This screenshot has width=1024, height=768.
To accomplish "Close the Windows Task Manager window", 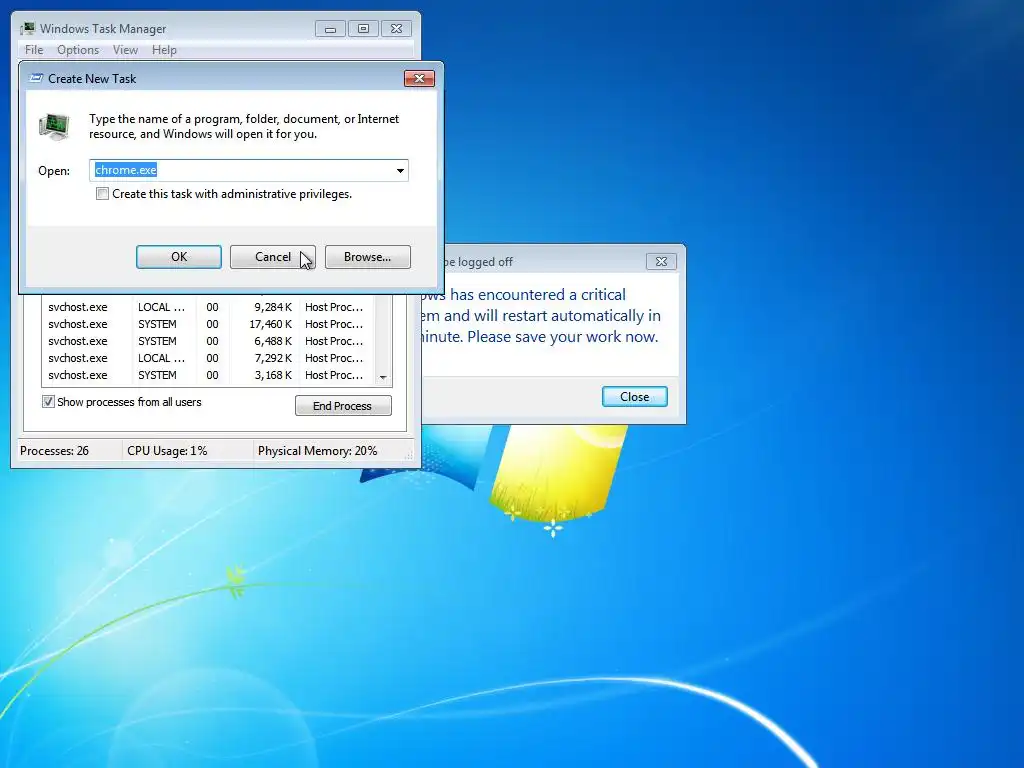I will click(396, 29).
